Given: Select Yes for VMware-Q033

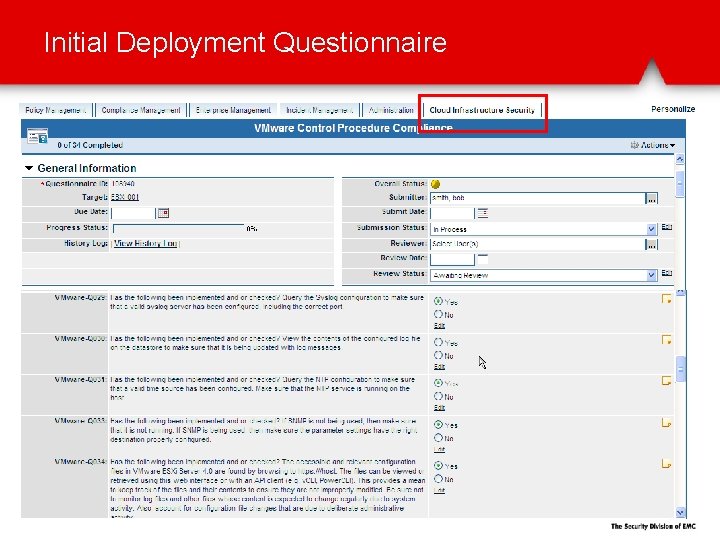Looking at the screenshot, I should [x=439, y=425].
